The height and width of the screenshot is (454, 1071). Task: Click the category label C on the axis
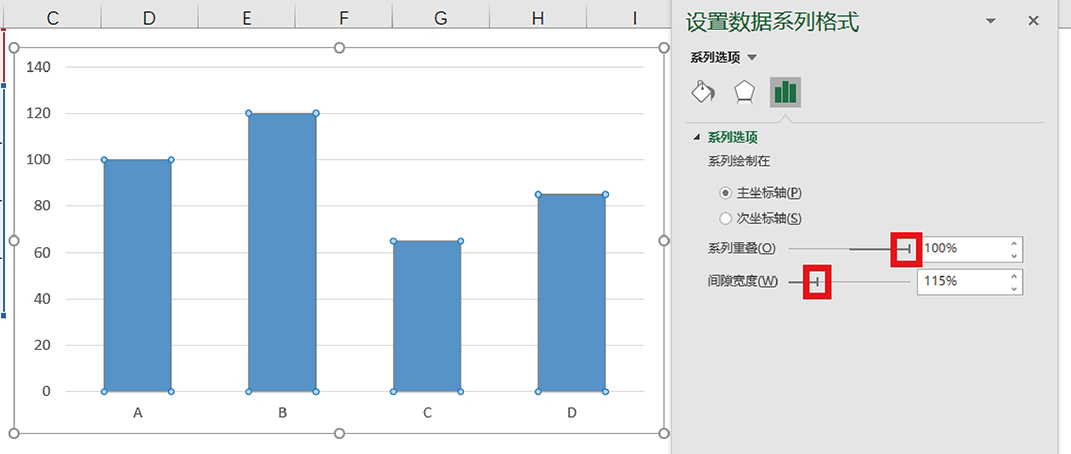pyautogui.click(x=427, y=413)
